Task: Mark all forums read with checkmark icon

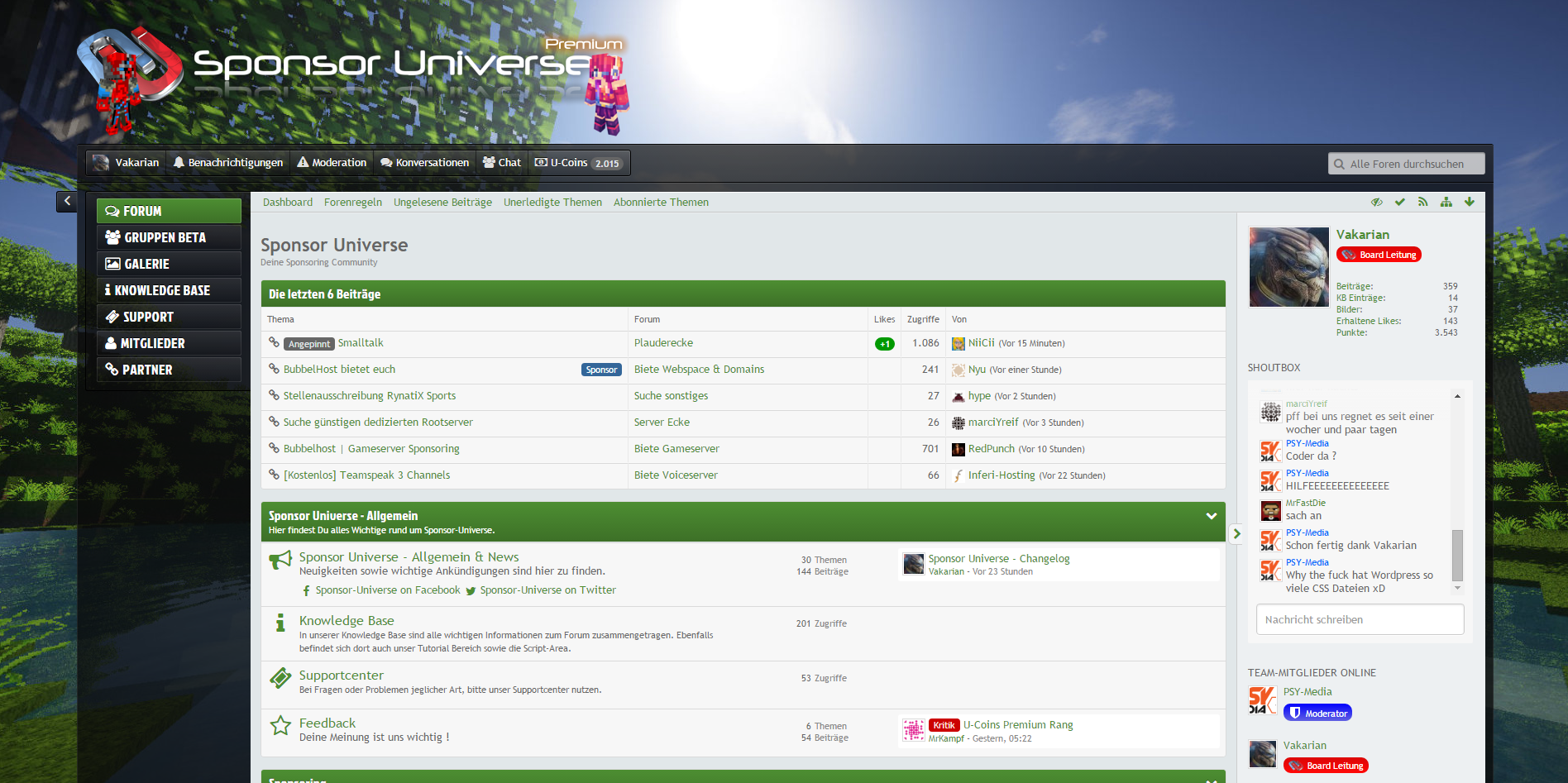Action: (x=1399, y=202)
